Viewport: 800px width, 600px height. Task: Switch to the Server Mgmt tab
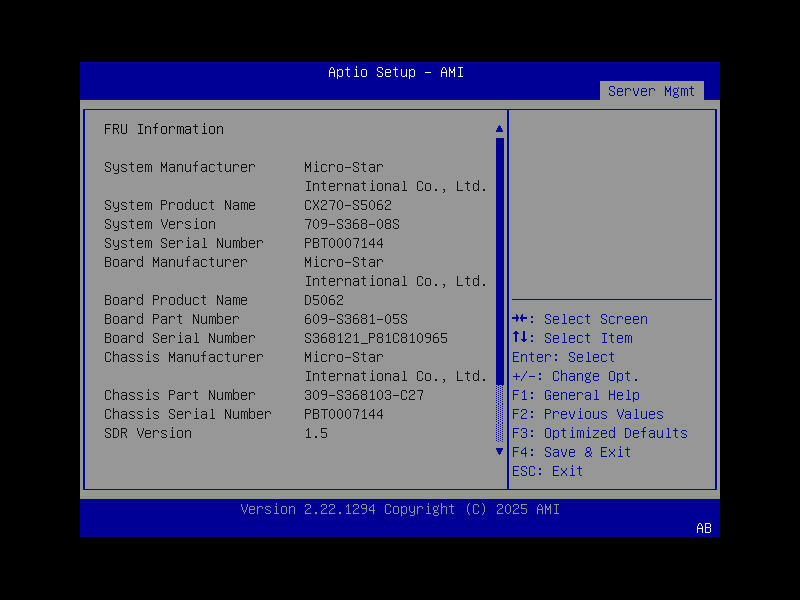pos(652,90)
